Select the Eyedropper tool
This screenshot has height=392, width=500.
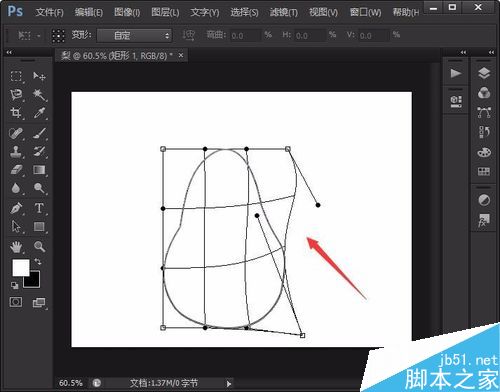[39, 113]
